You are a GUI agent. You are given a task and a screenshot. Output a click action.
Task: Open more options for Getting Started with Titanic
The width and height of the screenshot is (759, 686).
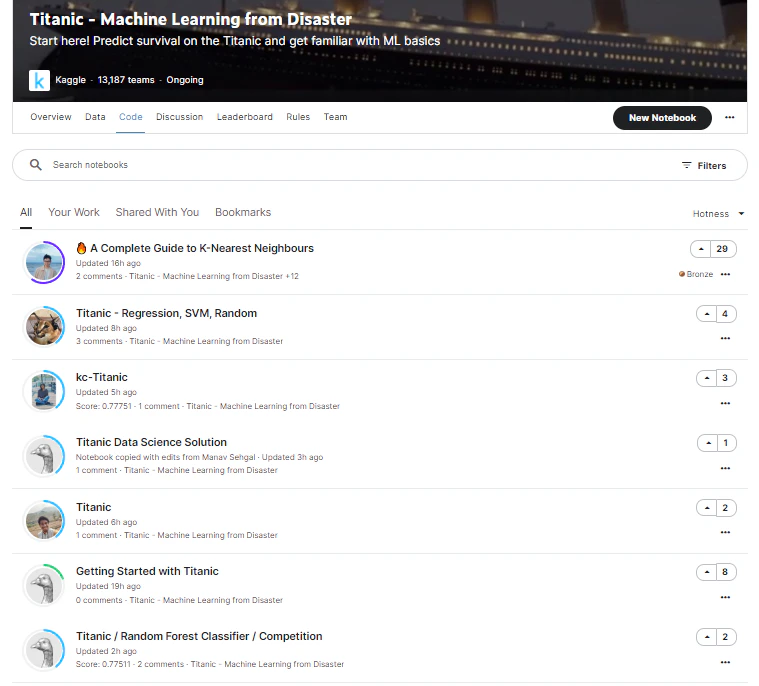point(725,597)
